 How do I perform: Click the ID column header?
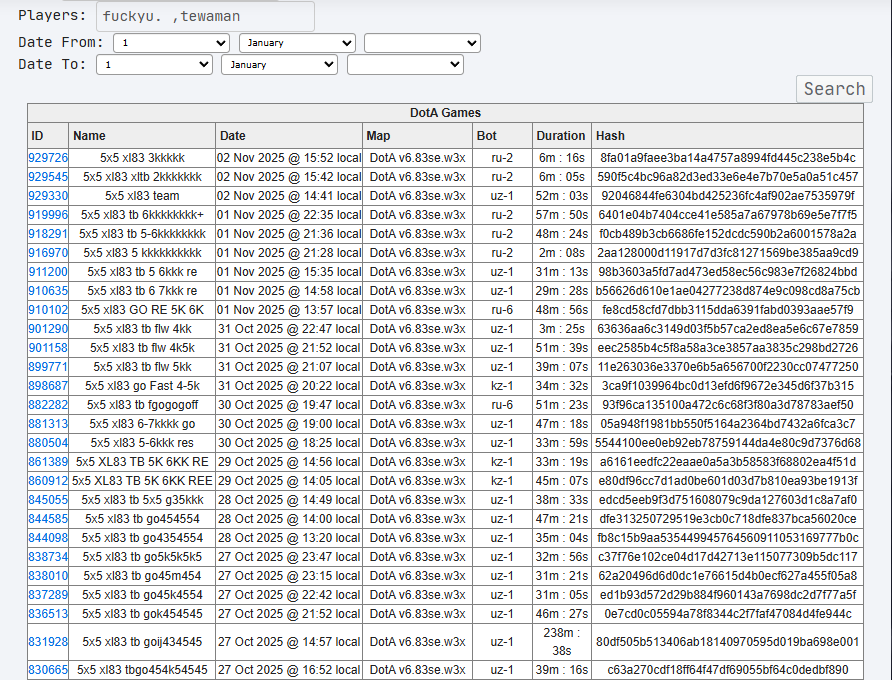point(48,135)
